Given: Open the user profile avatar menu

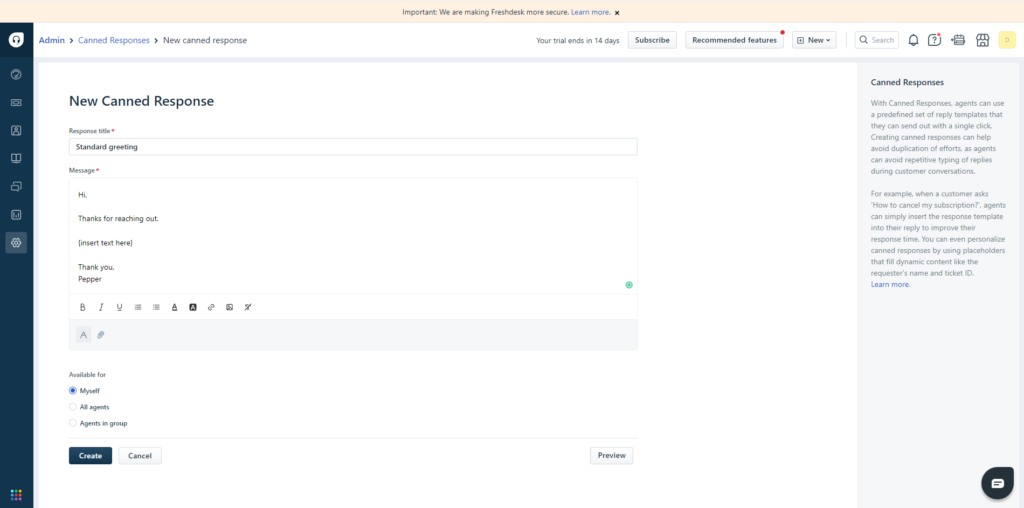Looking at the screenshot, I should (1007, 40).
